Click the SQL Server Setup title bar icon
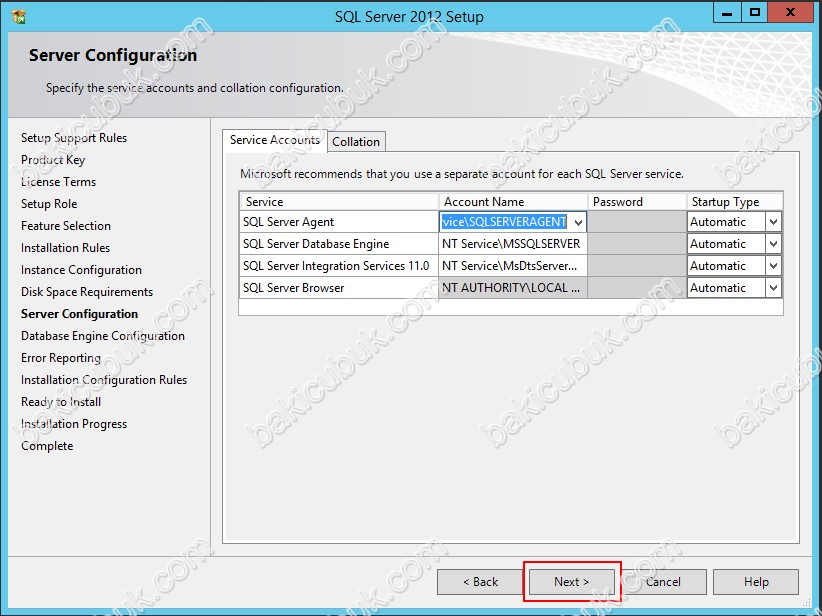The height and width of the screenshot is (616, 822). [18, 16]
